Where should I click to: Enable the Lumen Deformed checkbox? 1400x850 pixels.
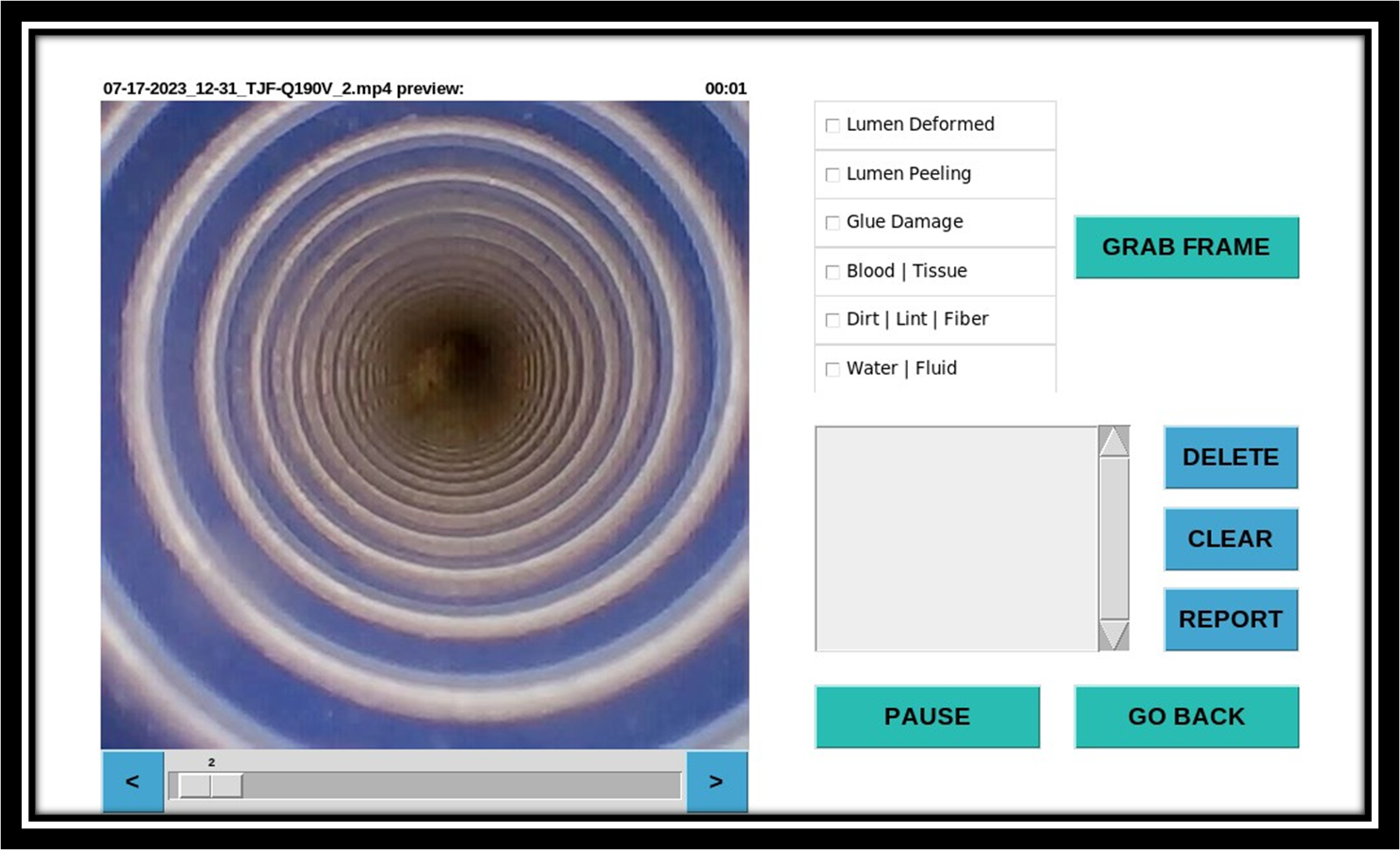pos(832,124)
